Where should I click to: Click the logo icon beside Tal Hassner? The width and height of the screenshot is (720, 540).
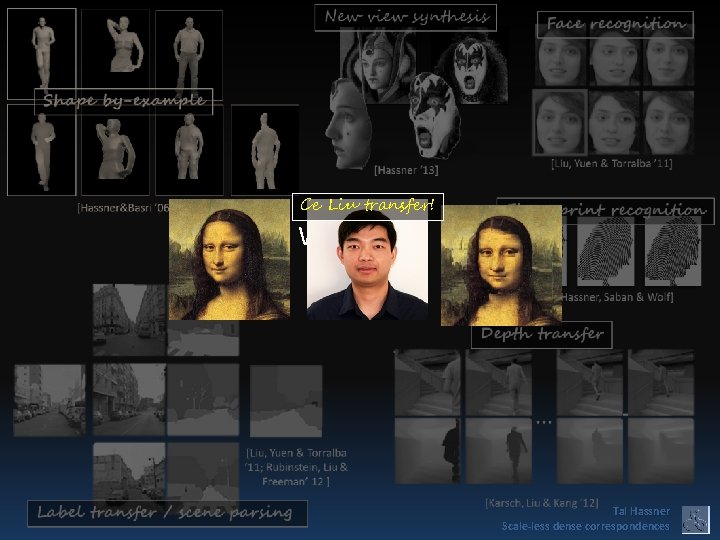click(x=696, y=519)
